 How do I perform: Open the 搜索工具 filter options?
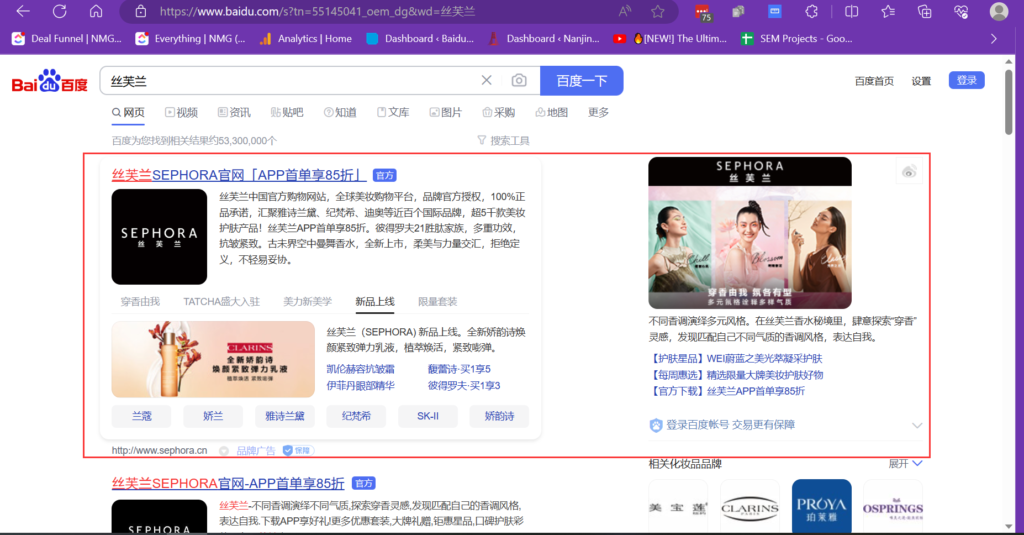(x=503, y=141)
